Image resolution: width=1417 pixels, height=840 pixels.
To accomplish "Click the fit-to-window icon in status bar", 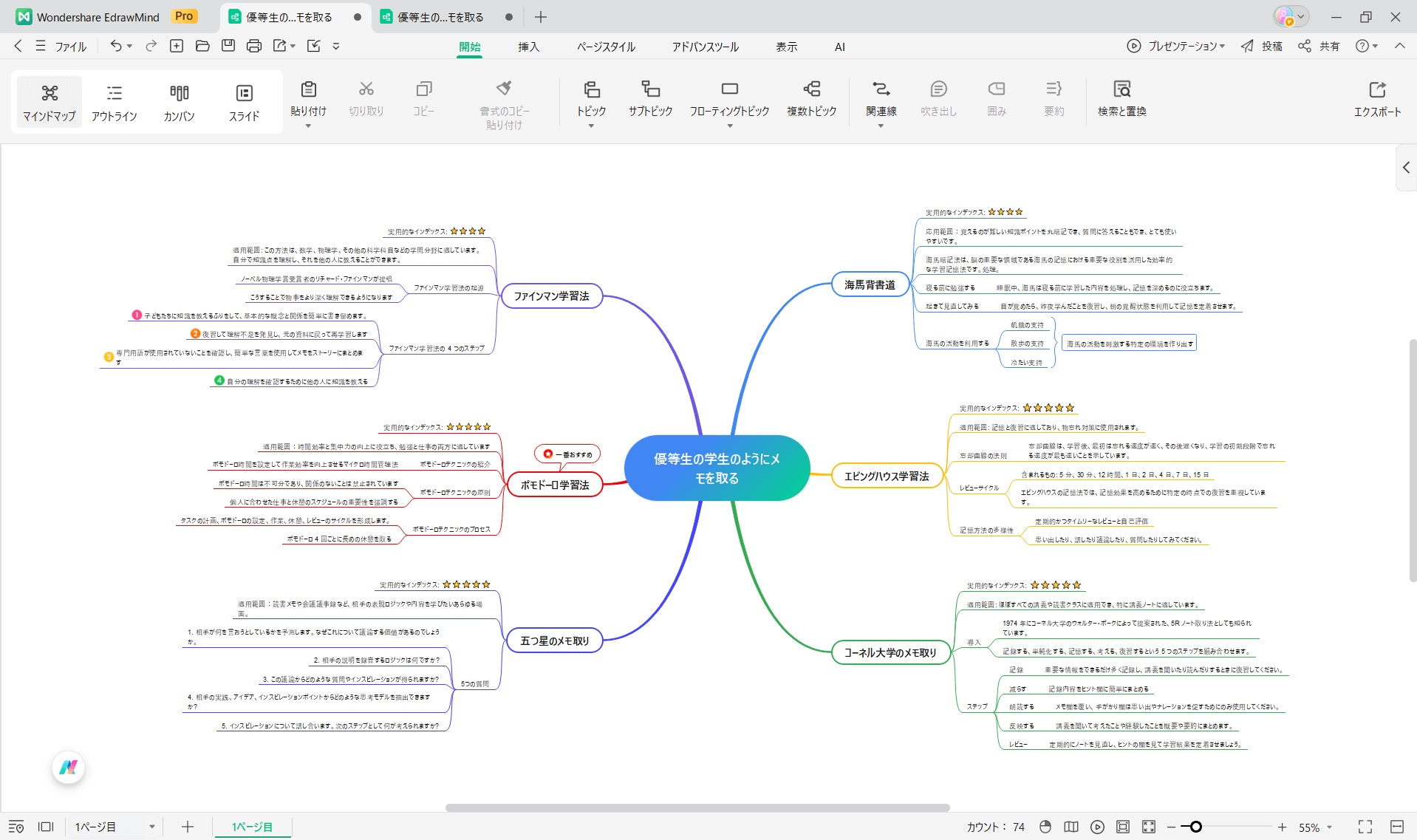I will [x=1123, y=827].
